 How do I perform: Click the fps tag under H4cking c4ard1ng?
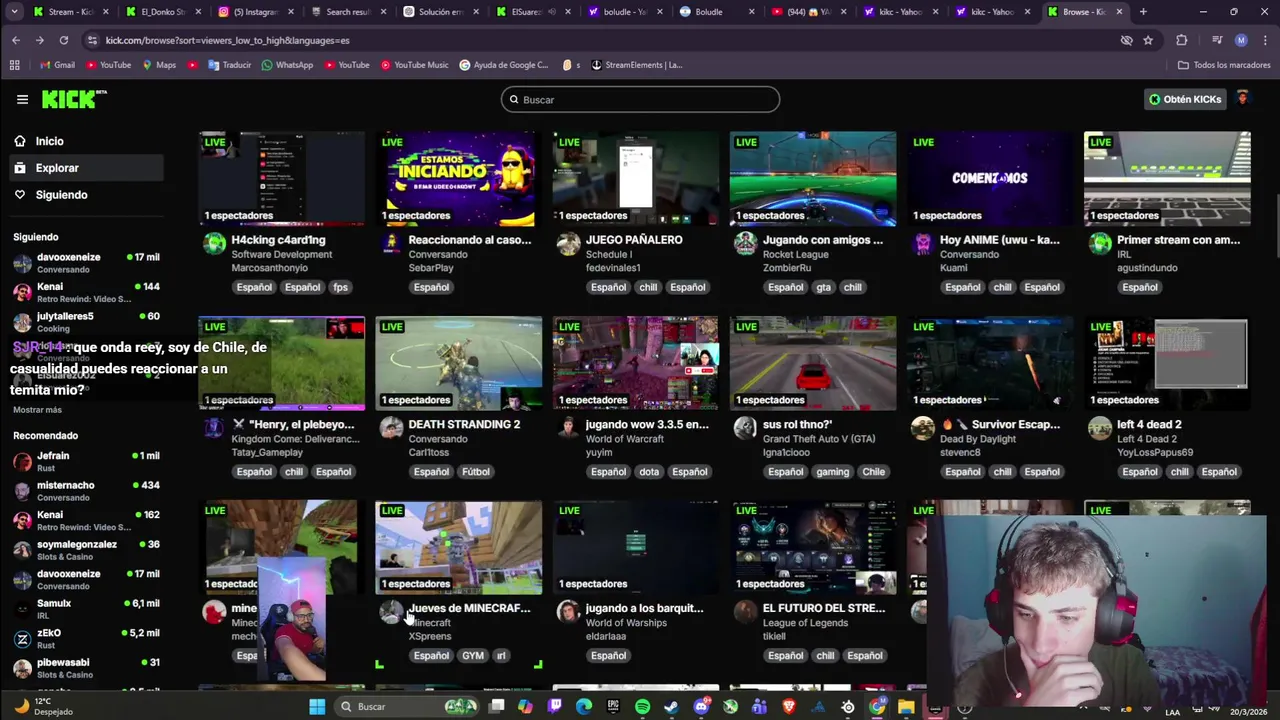[x=340, y=287]
